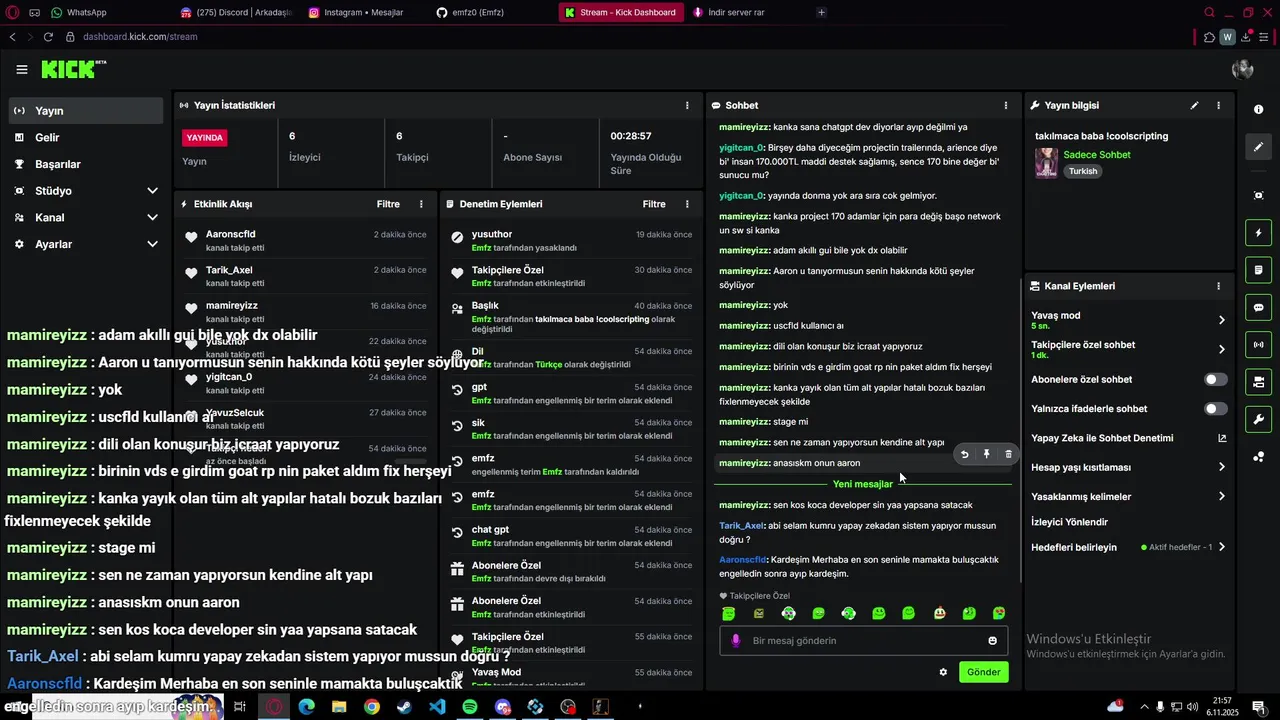Insert the heart-eyes emote at the end of the emote row
The height and width of the screenshot is (720, 1280).
tap(999, 613)
